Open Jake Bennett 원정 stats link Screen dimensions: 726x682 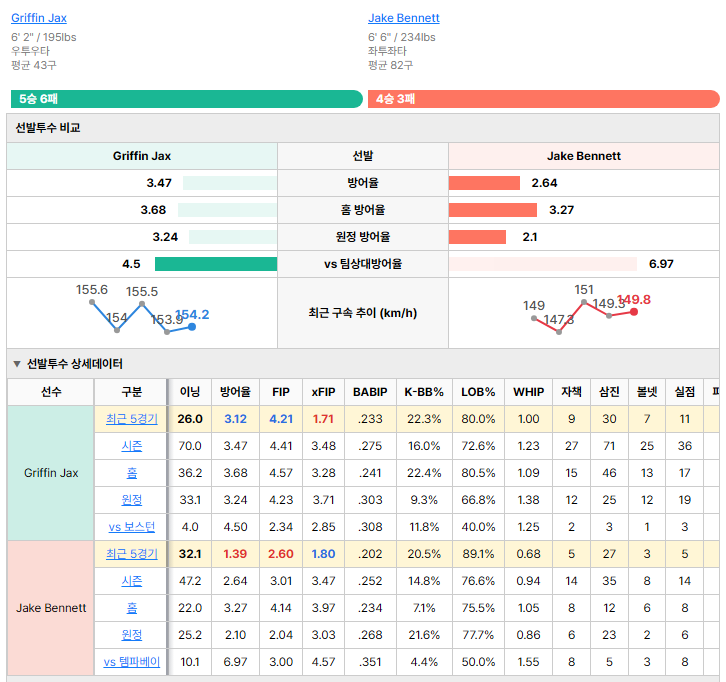131,635
